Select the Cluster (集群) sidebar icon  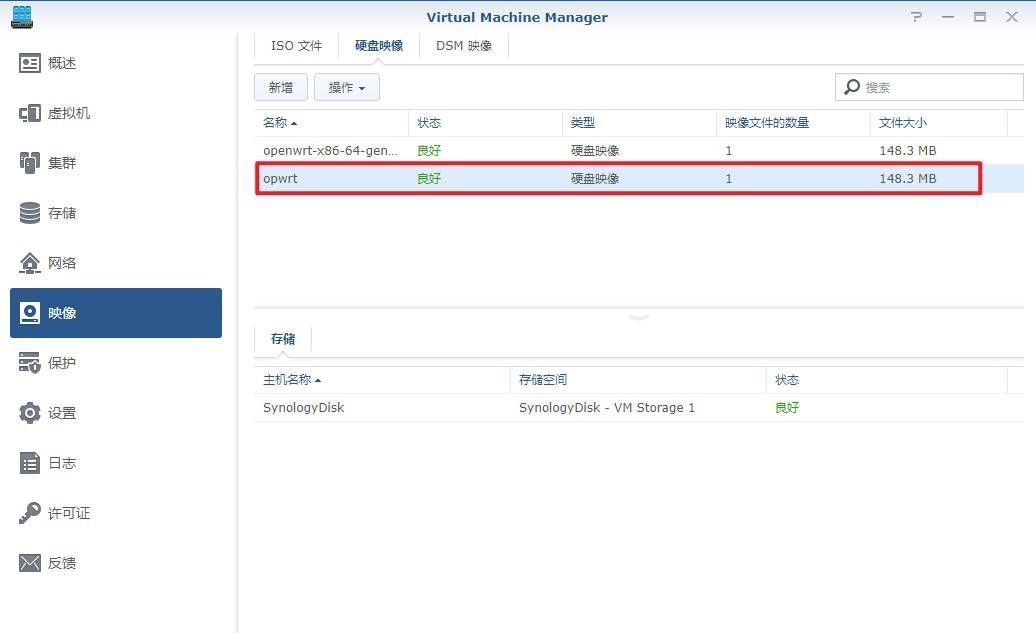[x=30, y=163]
